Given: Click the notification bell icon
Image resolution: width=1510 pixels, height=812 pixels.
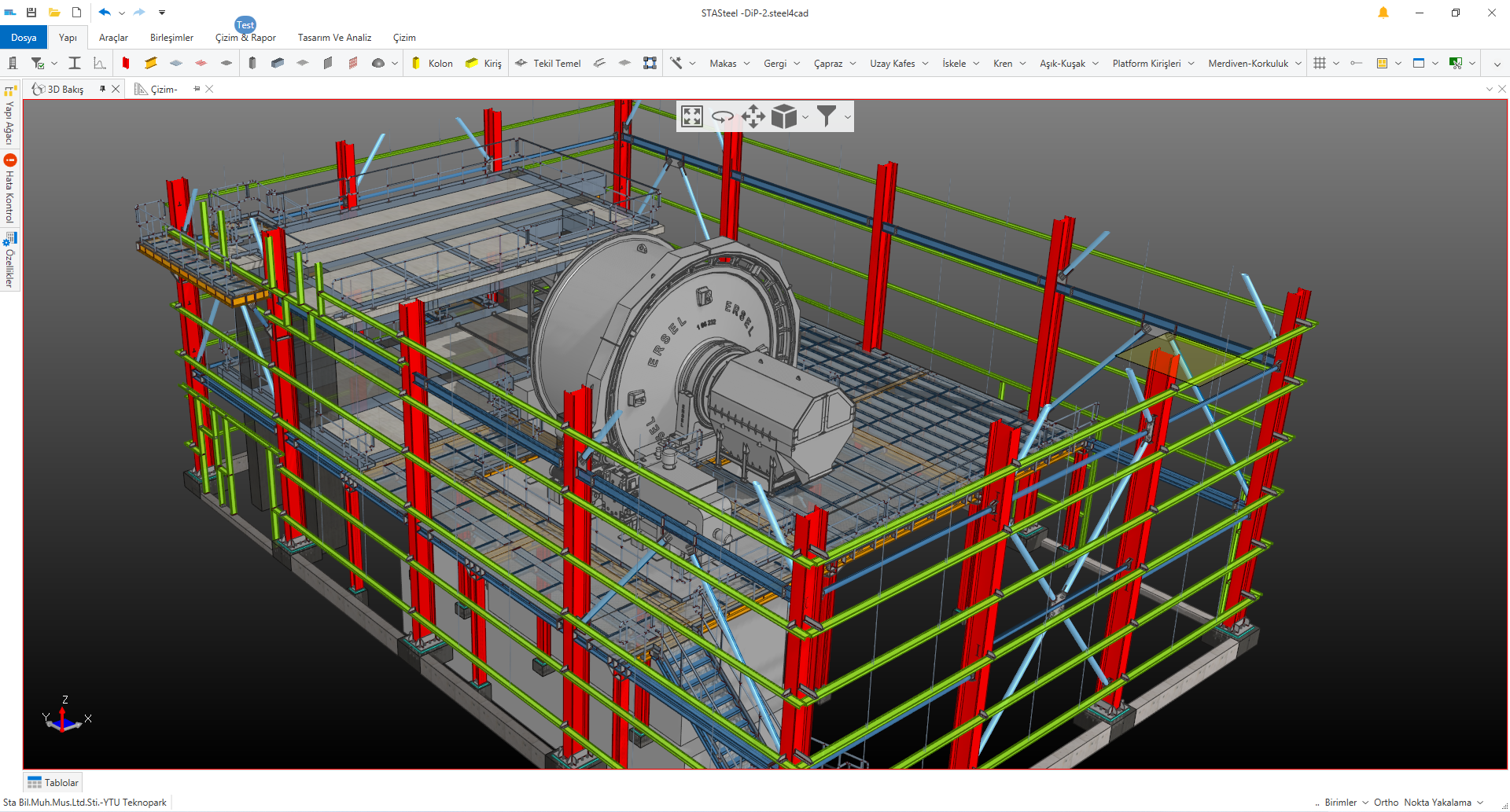Looking at the screenshot, I should coord(1383,13).
